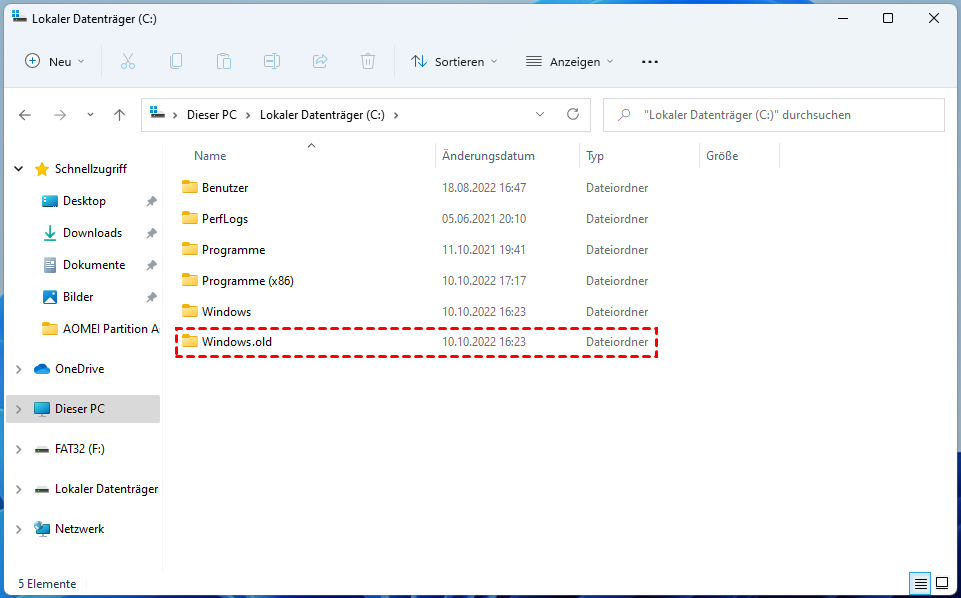Open the Sortieren dropdown
Screen dimensions: 961x598
pyautogui.click(x=454, y=61)
